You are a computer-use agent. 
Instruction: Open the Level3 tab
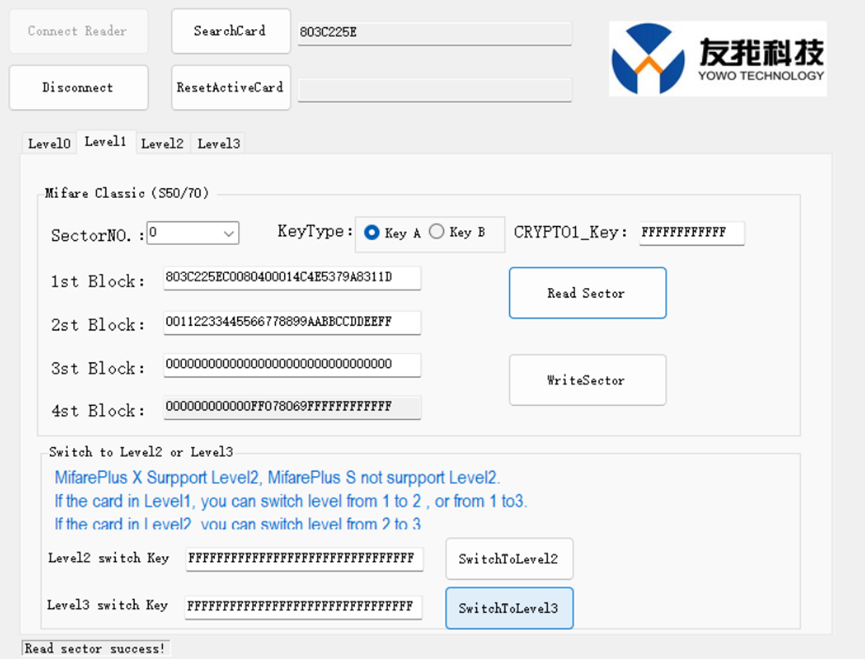pos(218,143)
